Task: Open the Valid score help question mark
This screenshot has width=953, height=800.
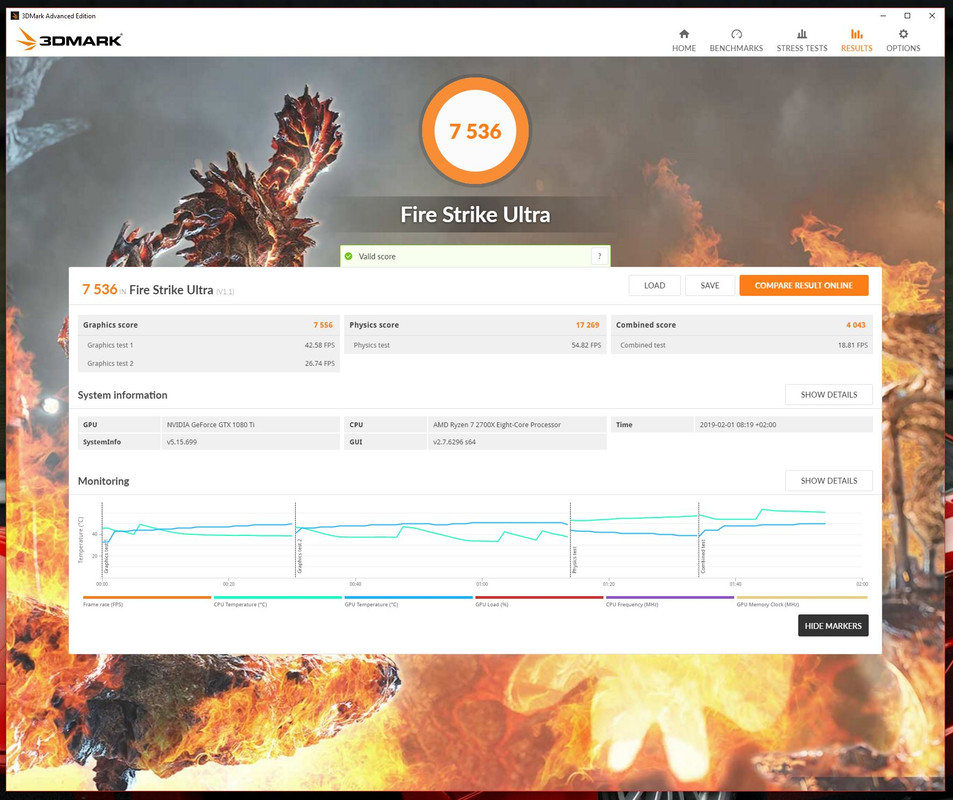Action: [599, 257]
